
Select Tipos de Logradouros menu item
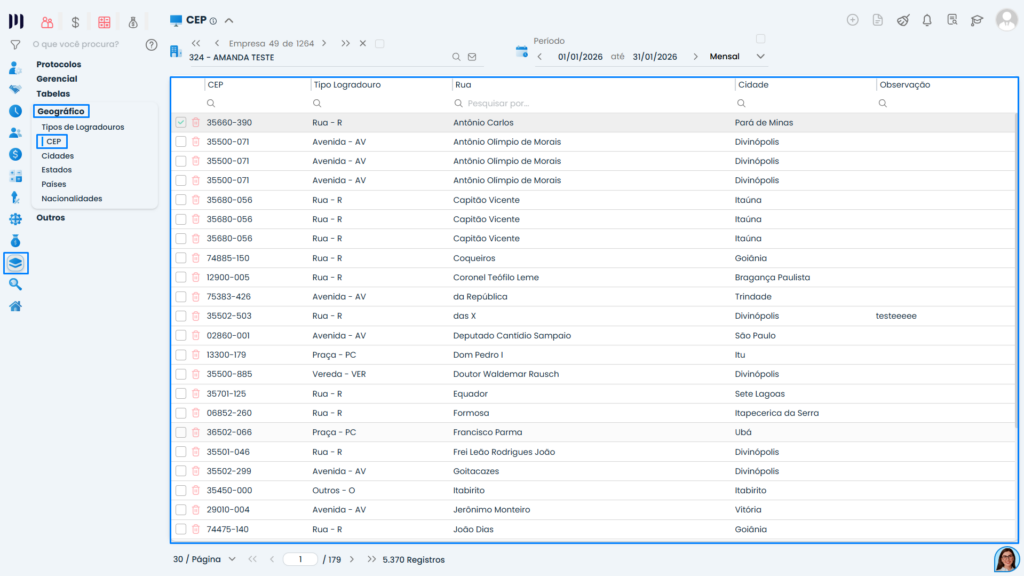click(83, 127)
